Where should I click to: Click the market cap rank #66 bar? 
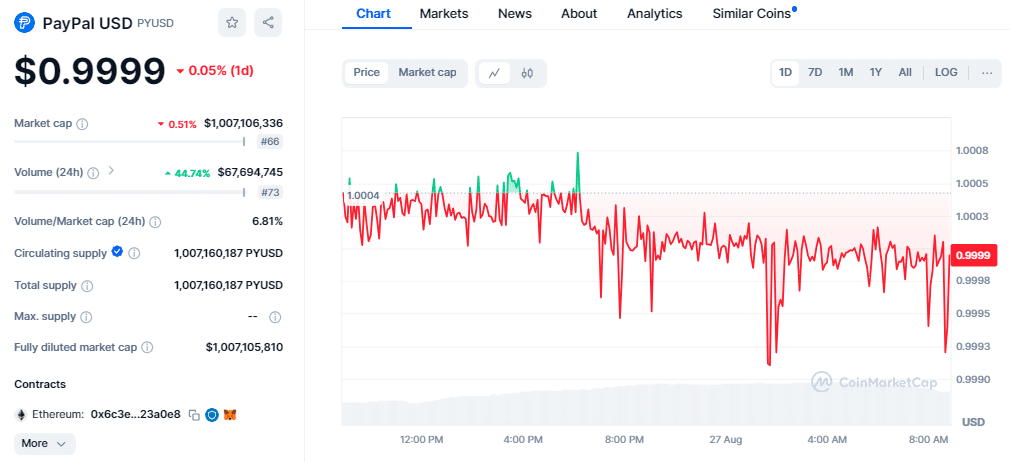click(270, 142)
